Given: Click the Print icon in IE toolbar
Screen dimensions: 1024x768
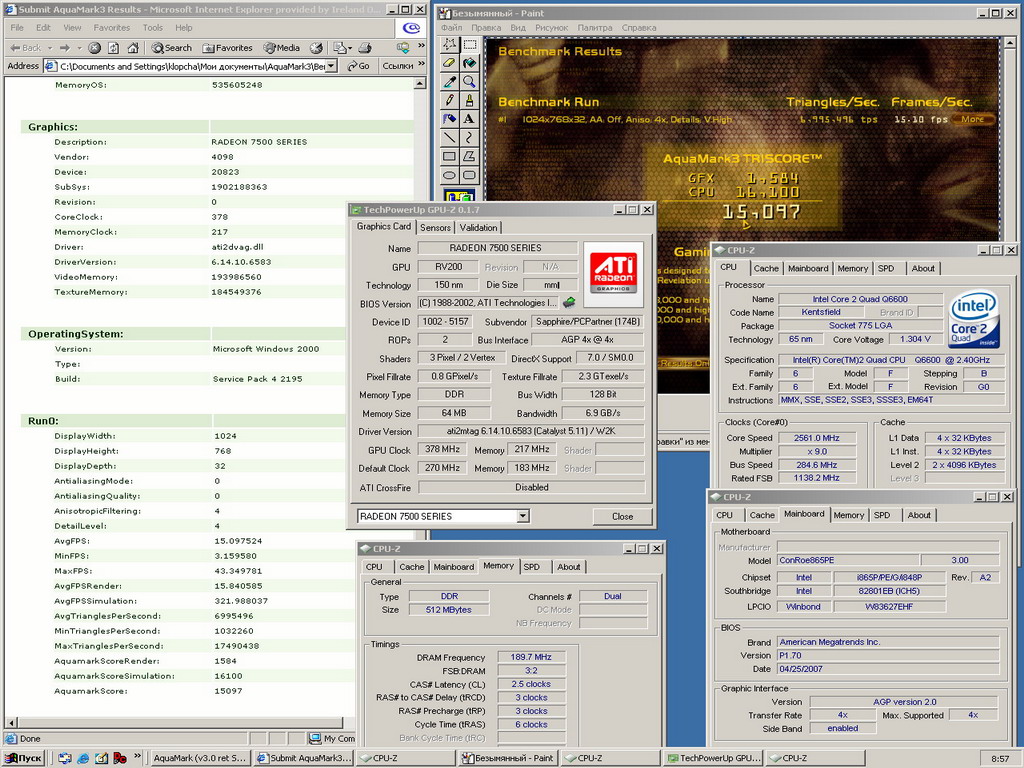Looking at the screenshot, I should click(366, 48).
